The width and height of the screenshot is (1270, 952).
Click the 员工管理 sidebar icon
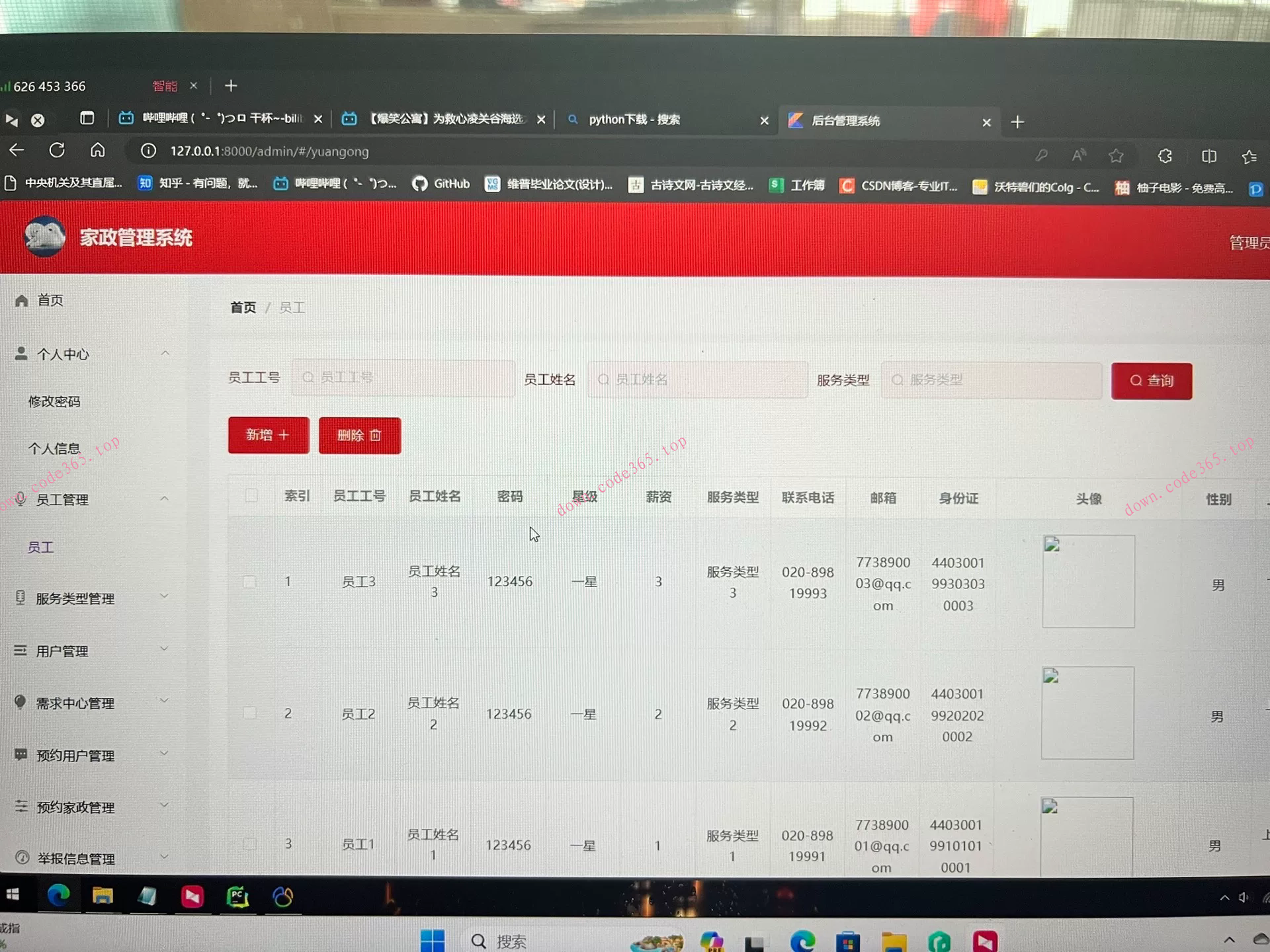21,500
